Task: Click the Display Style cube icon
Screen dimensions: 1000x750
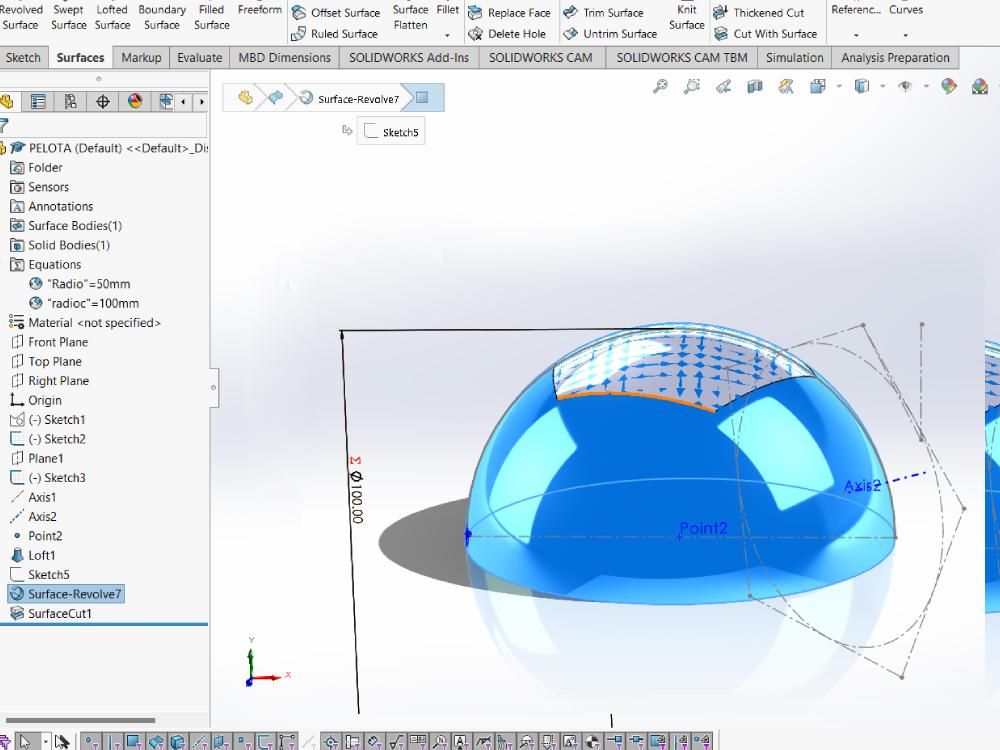Action: coord(862,86)
